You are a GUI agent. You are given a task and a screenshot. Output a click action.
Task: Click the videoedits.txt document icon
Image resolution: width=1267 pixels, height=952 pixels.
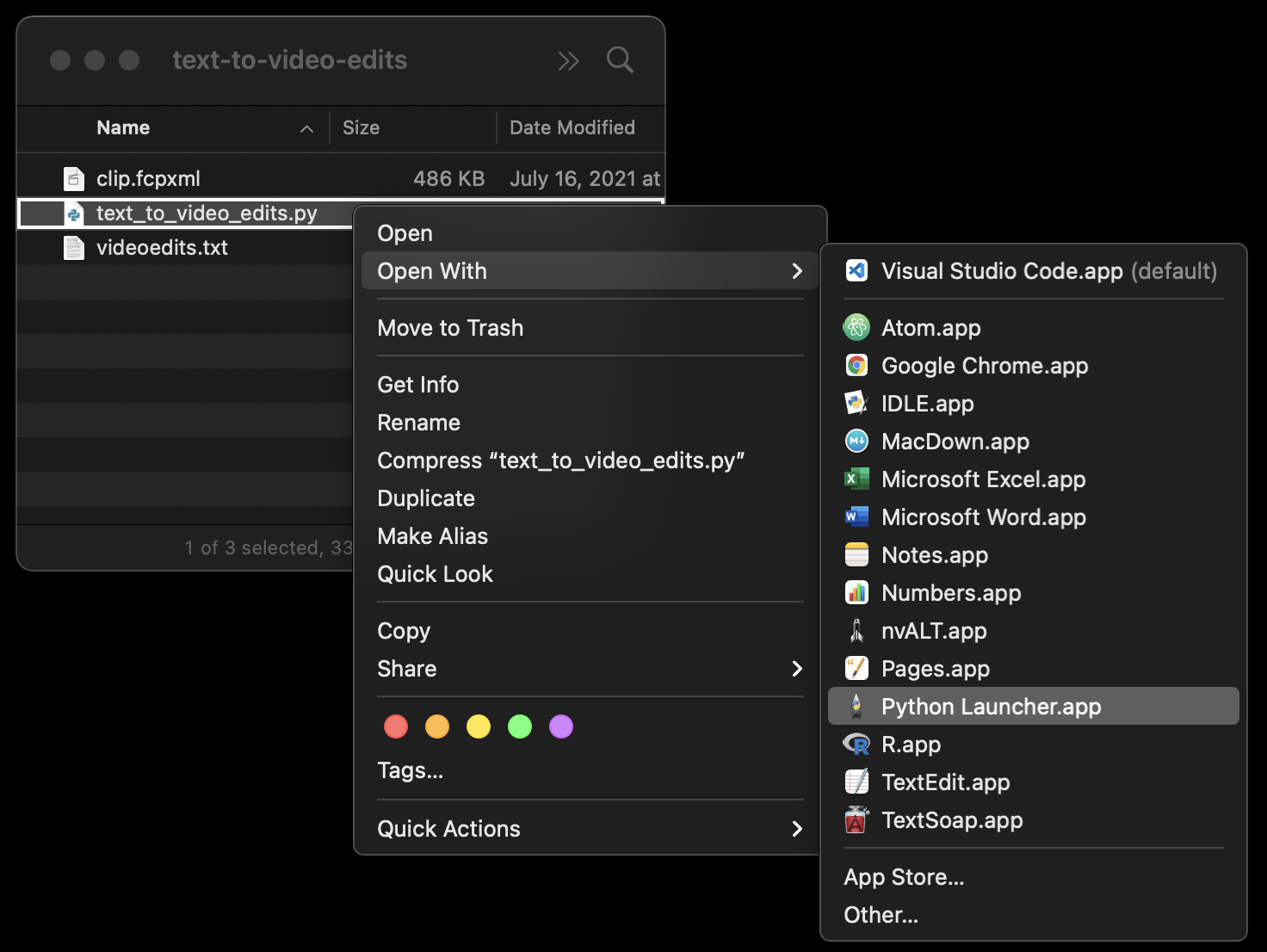[75, 248]
